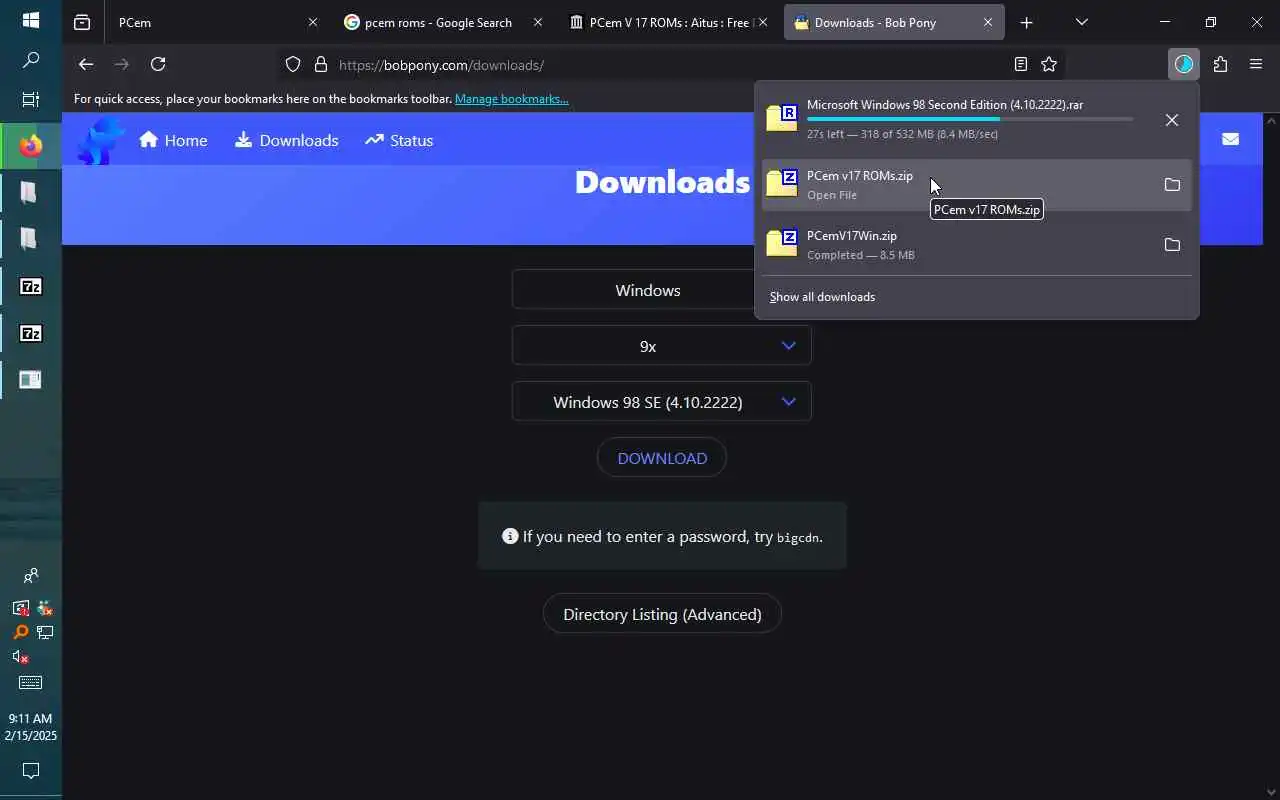Click the site padlock icon
The width and height of the screenshot is (1280, 800).
point(320,65)
